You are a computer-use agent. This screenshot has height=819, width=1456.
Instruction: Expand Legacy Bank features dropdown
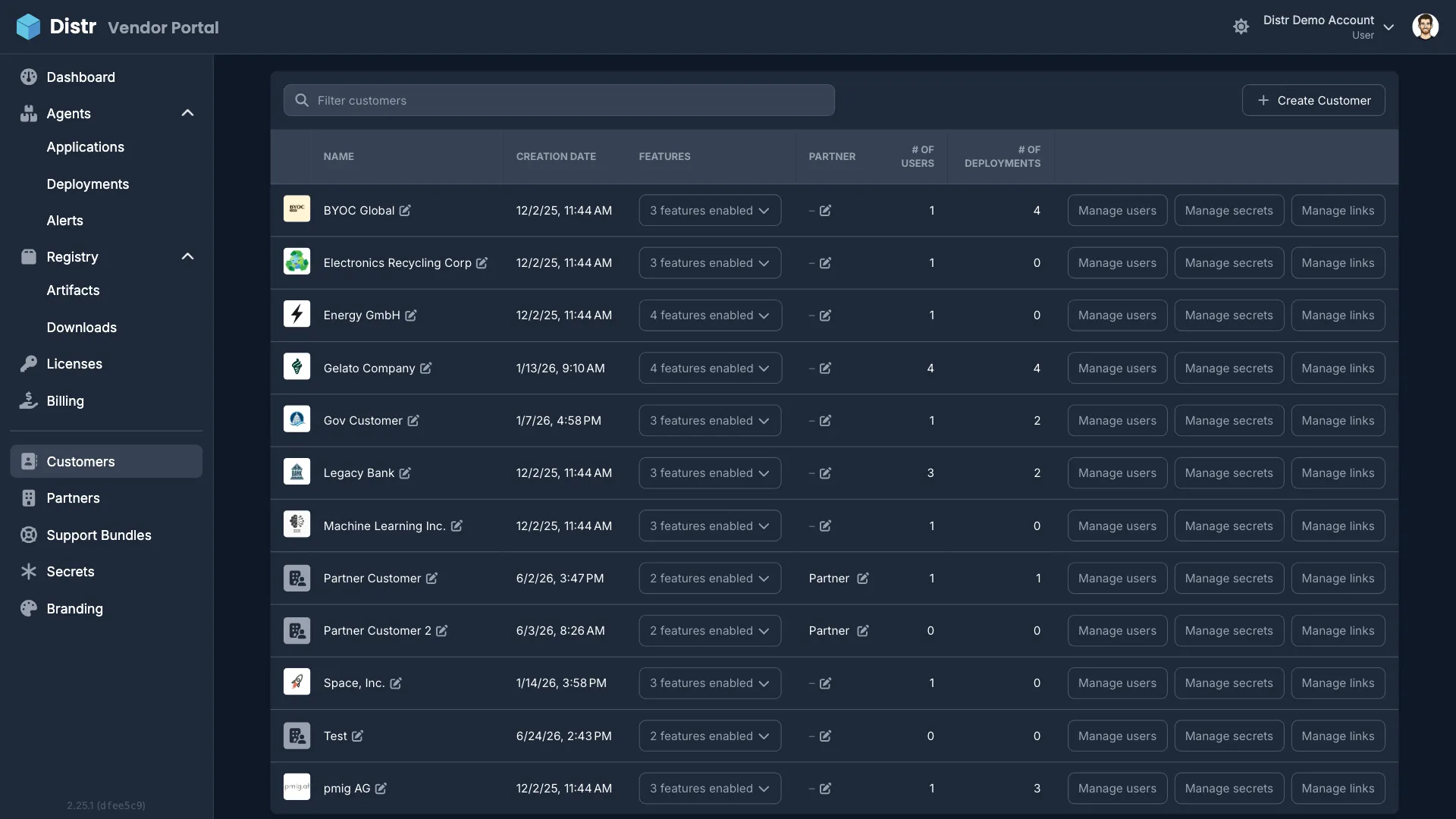tap(710, 472)
